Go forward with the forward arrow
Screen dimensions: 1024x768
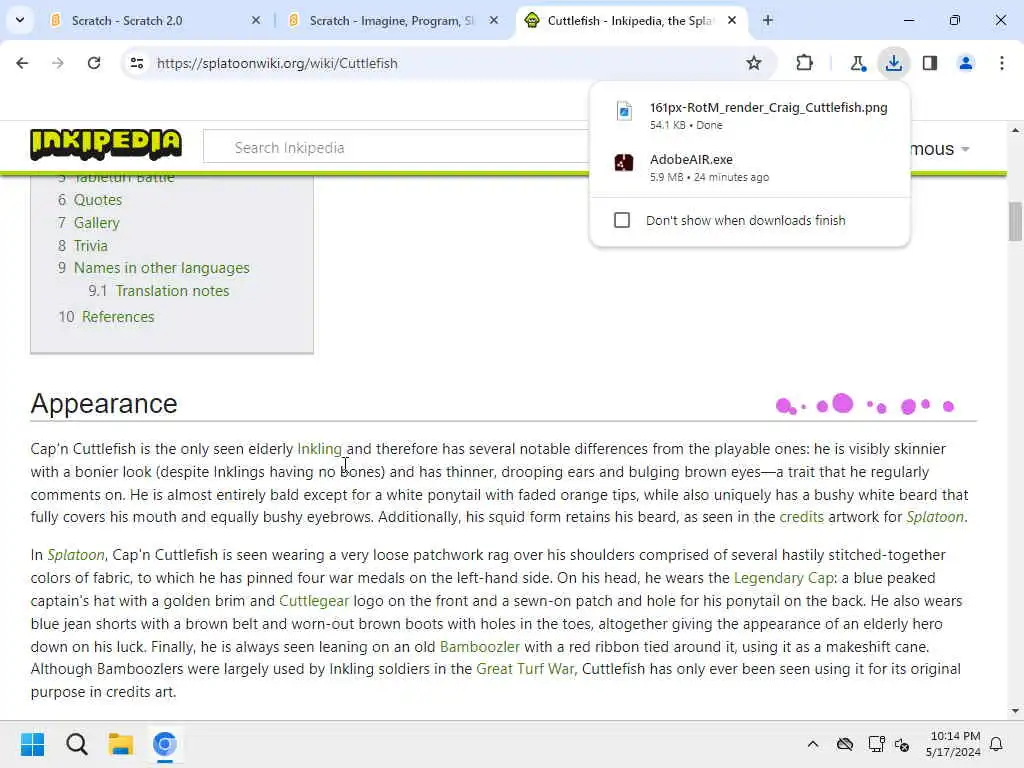coord(58,63)
